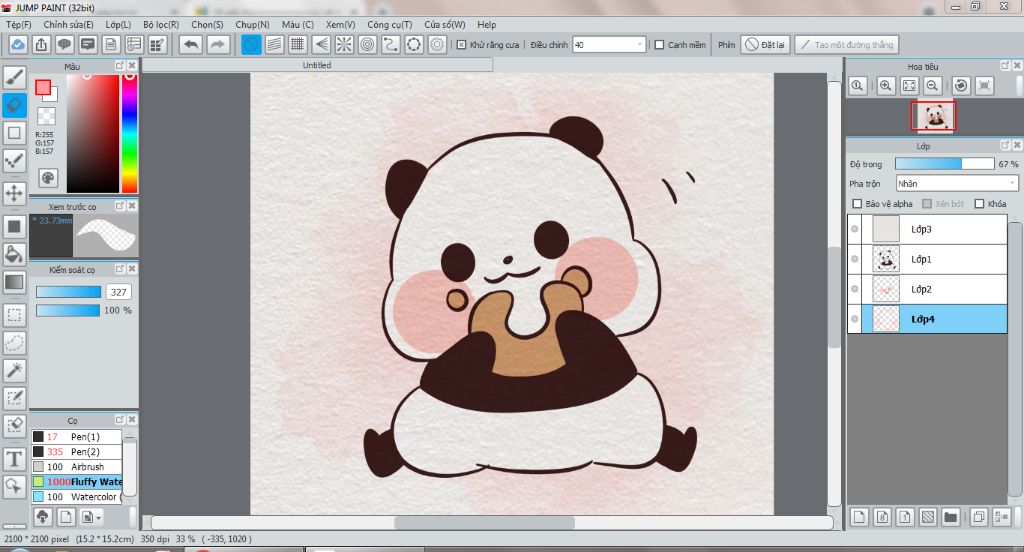This screenshot has width=1024, height=552.
Task: Select the 'Fluffy Watercolor' brush entry
Action: coord(76,481)
